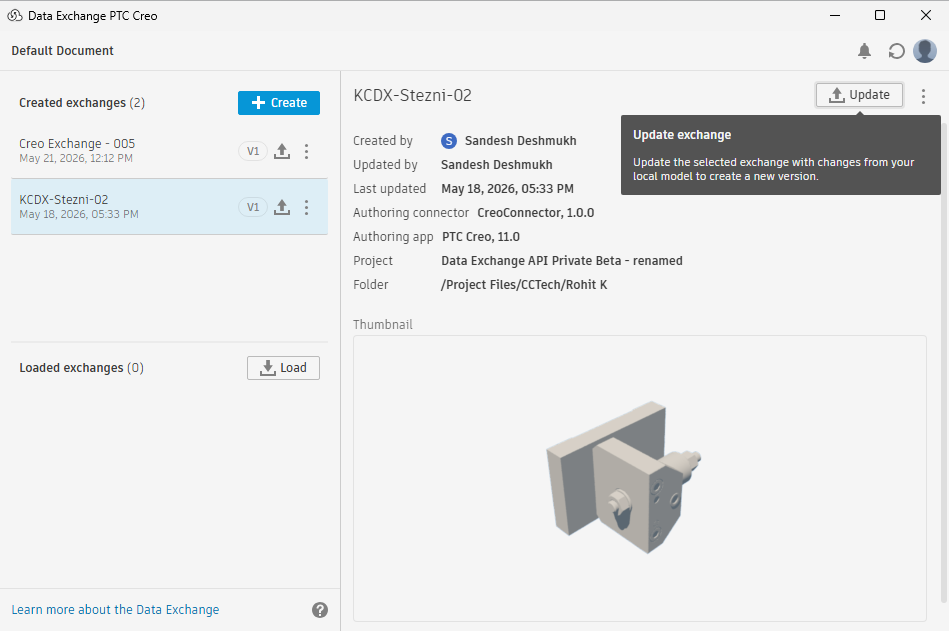The height and width of the screenshot is (631, 949).
Task: Click the details panel vertical scrollbar
Action: [944, 363]
